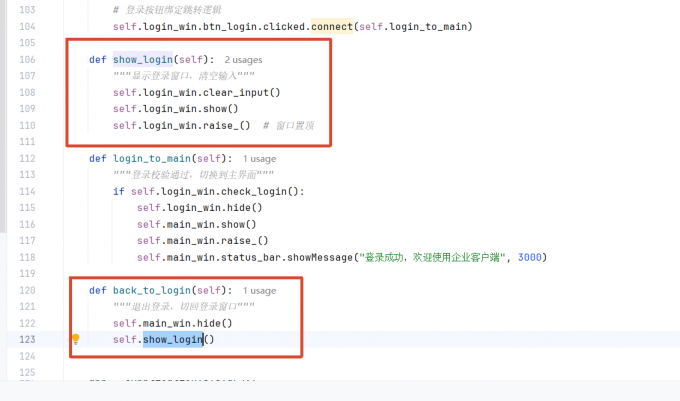Click the show_login method name definition
Image resolution: width=680 pixels, height=401 pixels.
pyautogui.click(x=143, y=59)
